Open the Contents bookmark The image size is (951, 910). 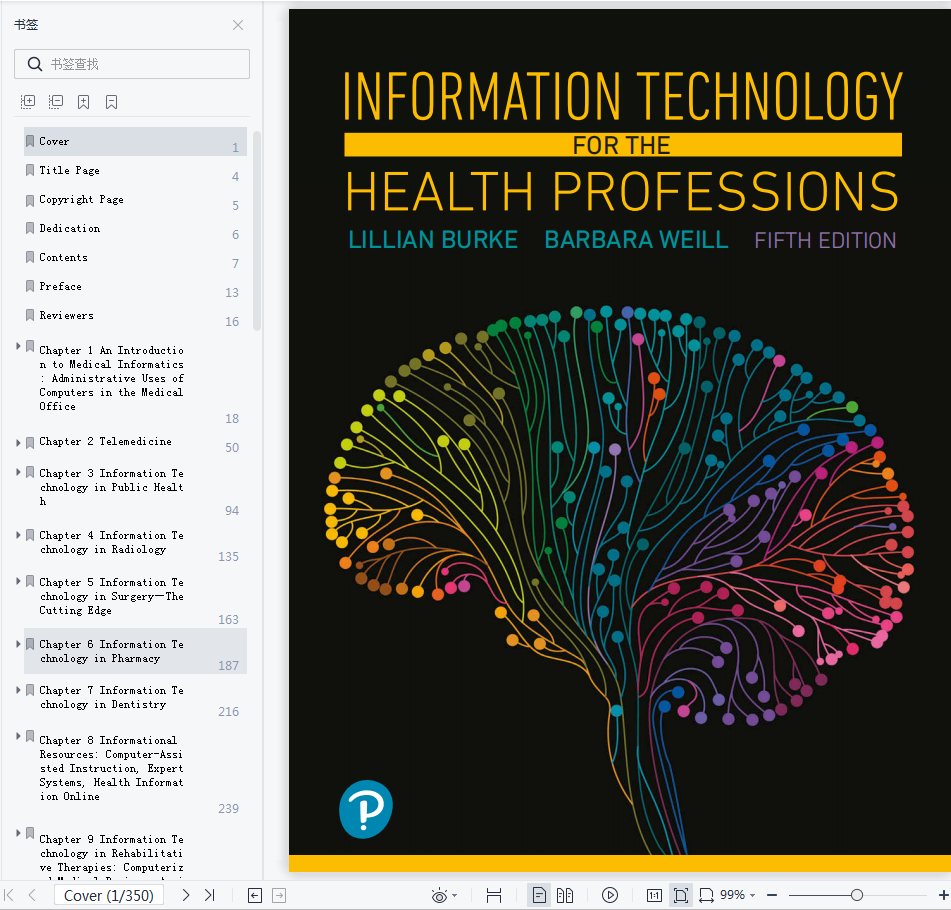pos(135,258)
